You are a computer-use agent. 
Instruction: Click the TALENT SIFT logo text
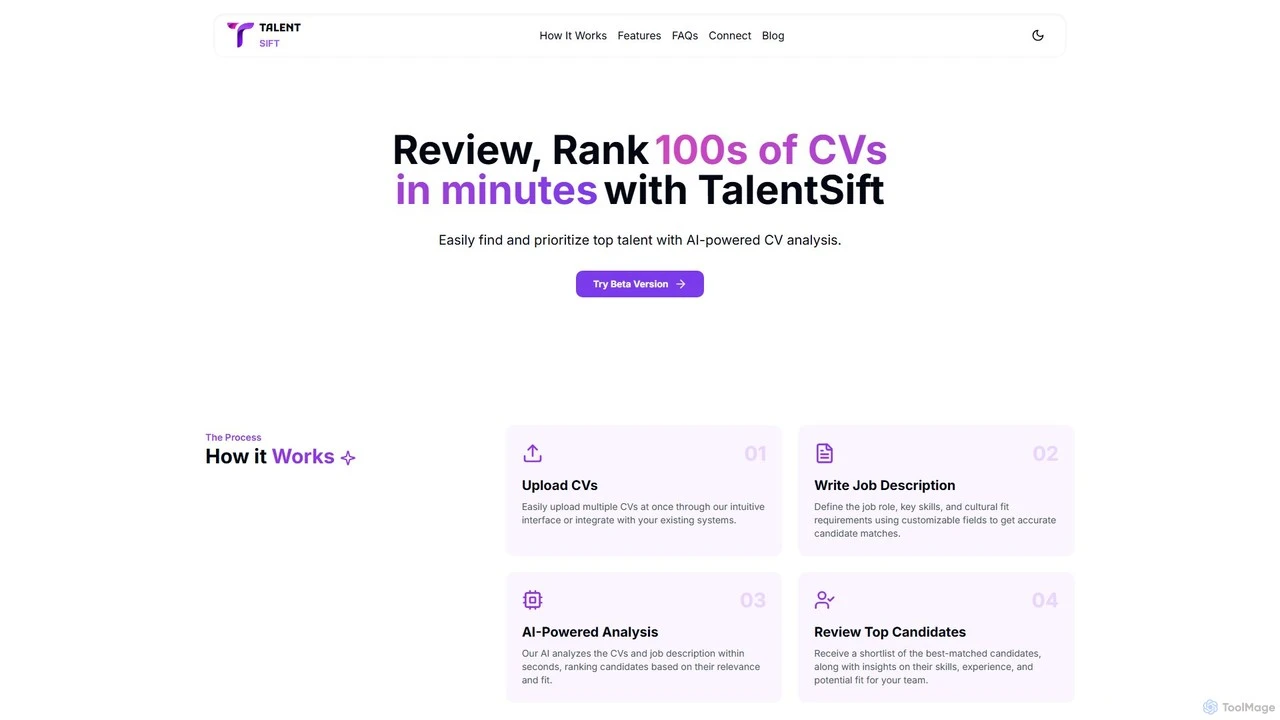tap(280, 35)
